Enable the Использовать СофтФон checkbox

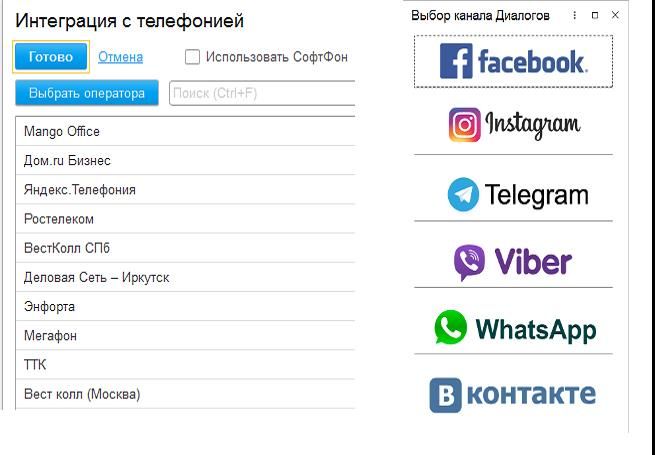193,57
